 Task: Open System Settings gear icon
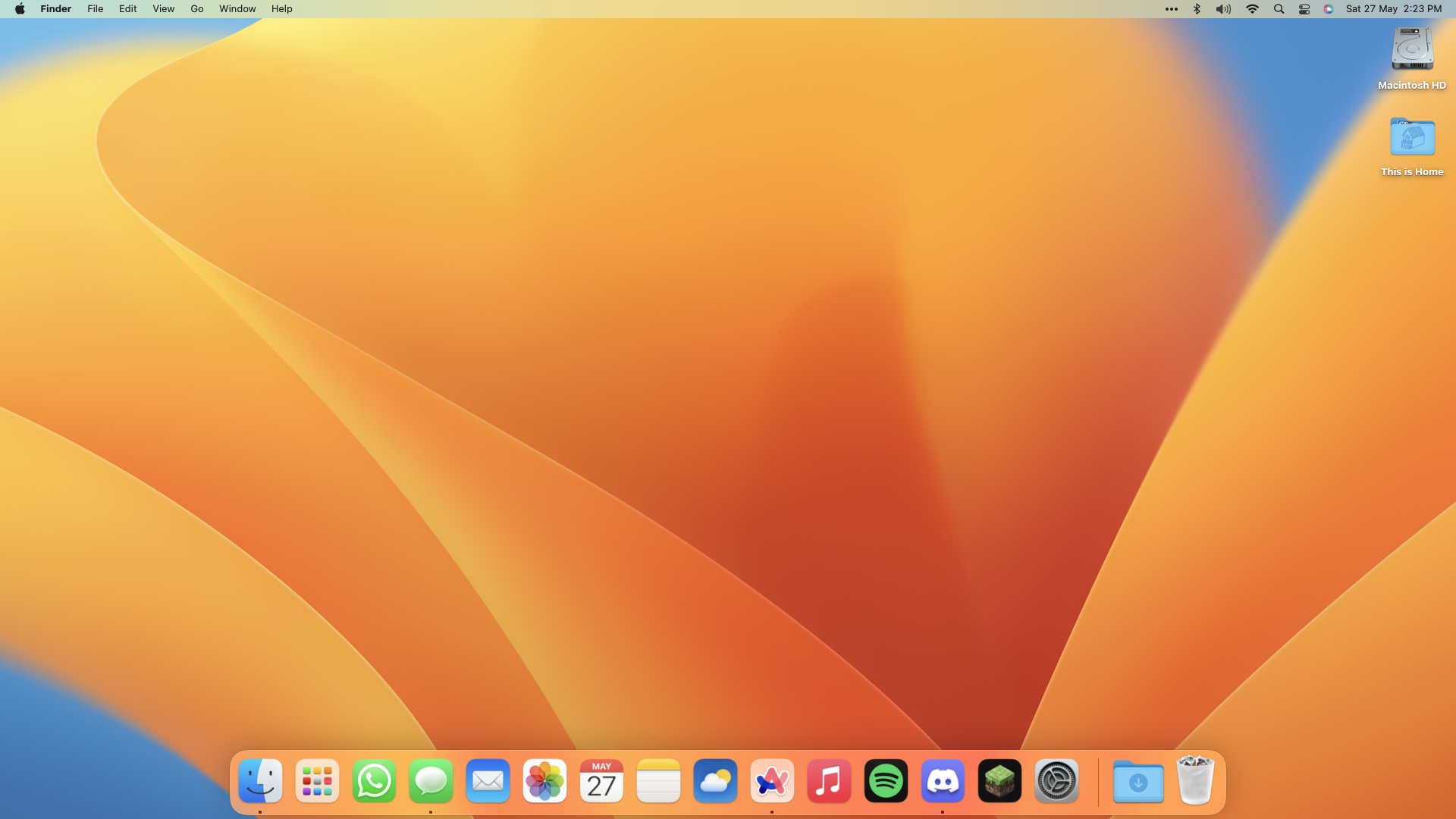click(1056, 780)
